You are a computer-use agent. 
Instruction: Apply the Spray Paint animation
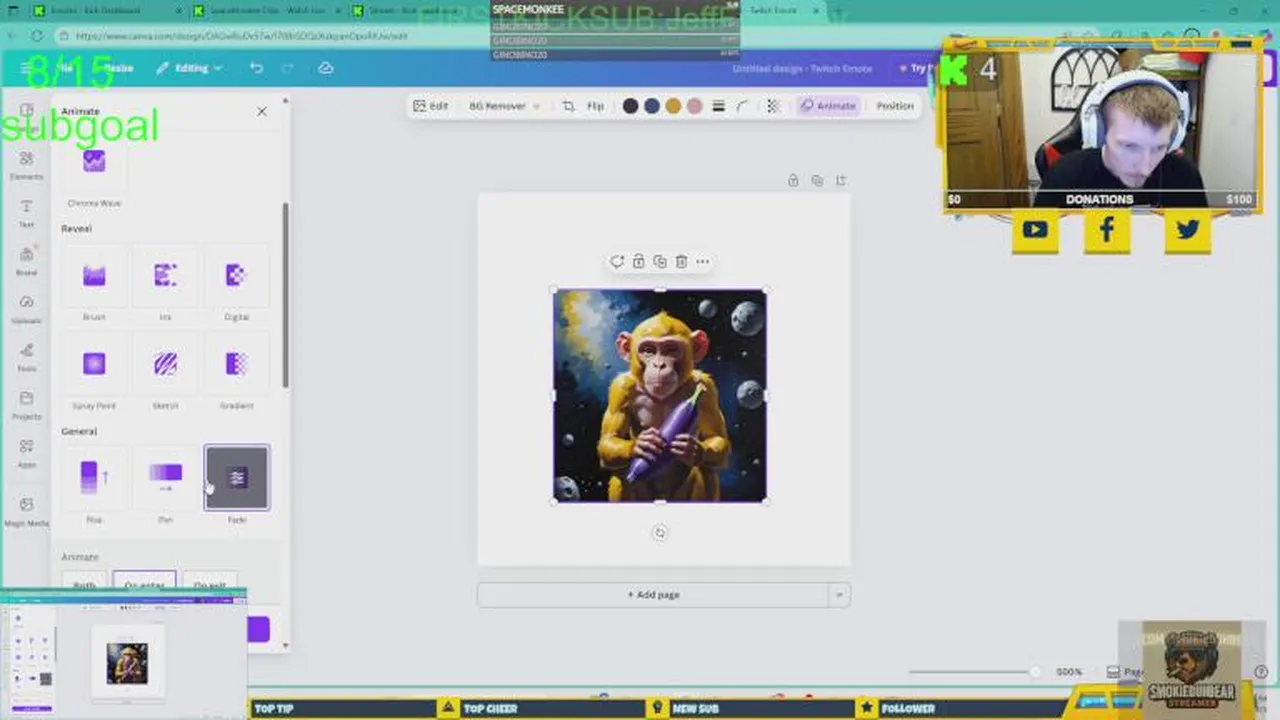94,364
